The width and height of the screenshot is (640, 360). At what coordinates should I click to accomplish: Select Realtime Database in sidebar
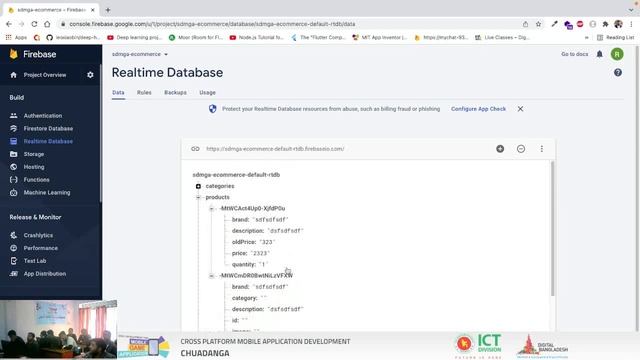pos(48,141)
